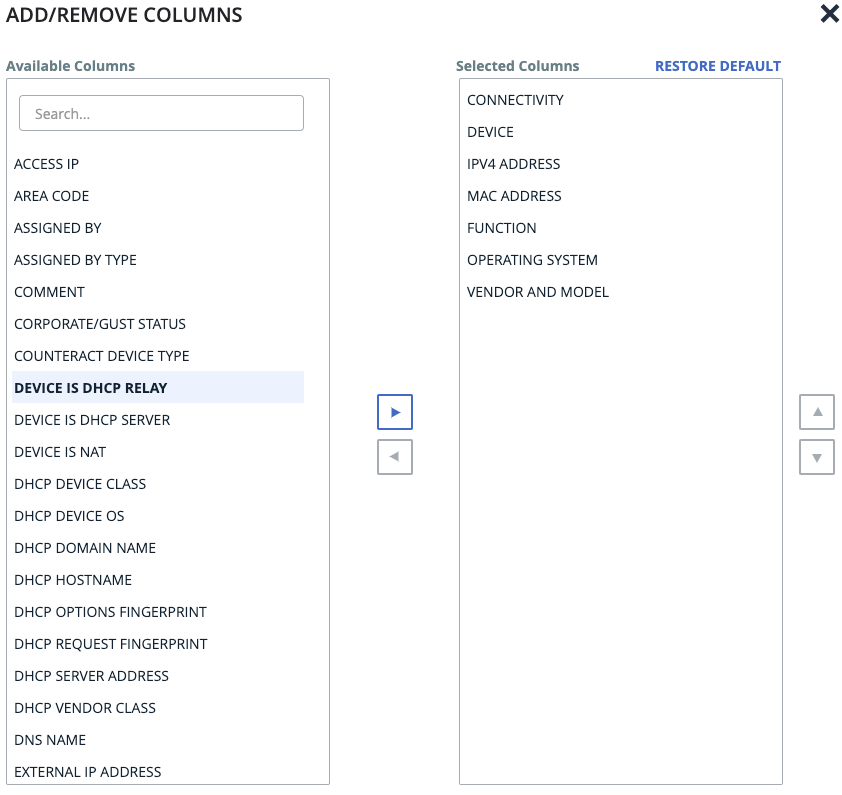Pick ASSIGNED BY TYPE available column
This screenshot has width=842, height=795.
pyautogui.click(x=76, y=260)
